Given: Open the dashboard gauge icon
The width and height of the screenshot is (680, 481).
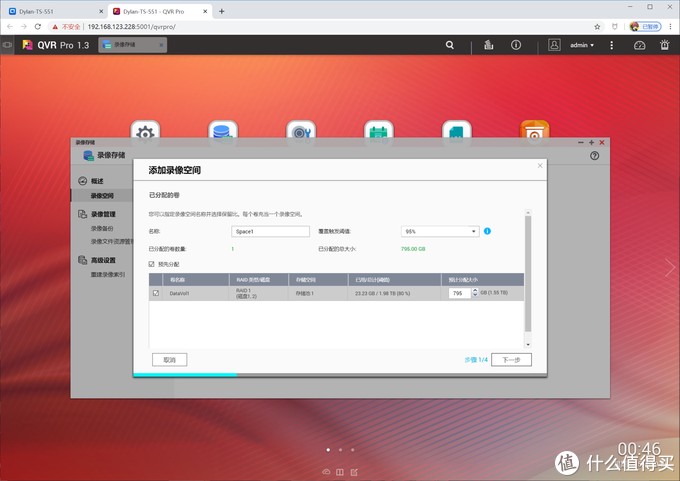Looking at the screenshot, I should pos(639,45).
